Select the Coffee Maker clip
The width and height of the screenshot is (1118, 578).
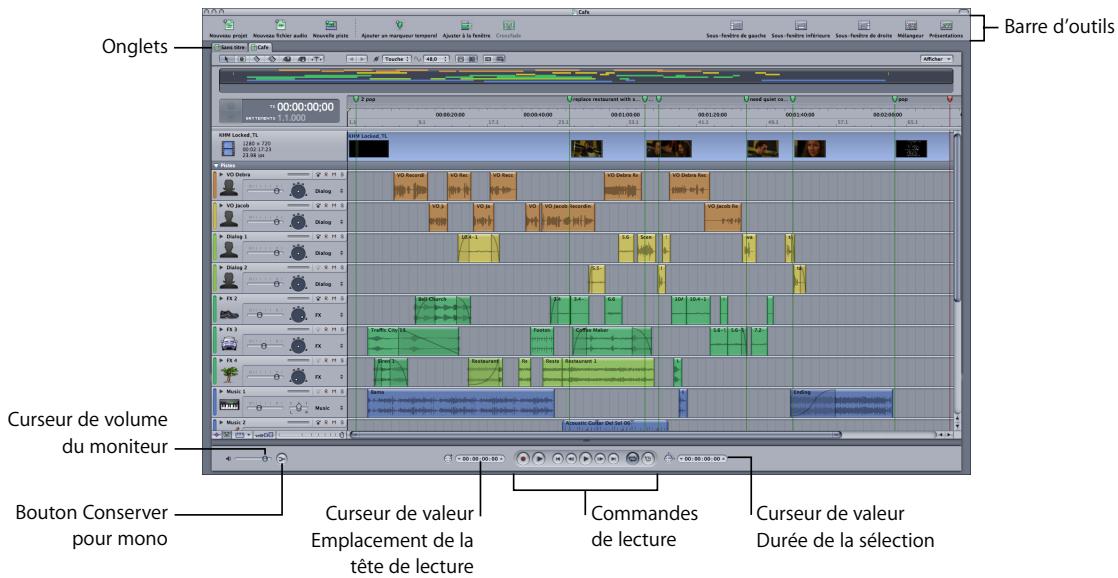[612, 341]
